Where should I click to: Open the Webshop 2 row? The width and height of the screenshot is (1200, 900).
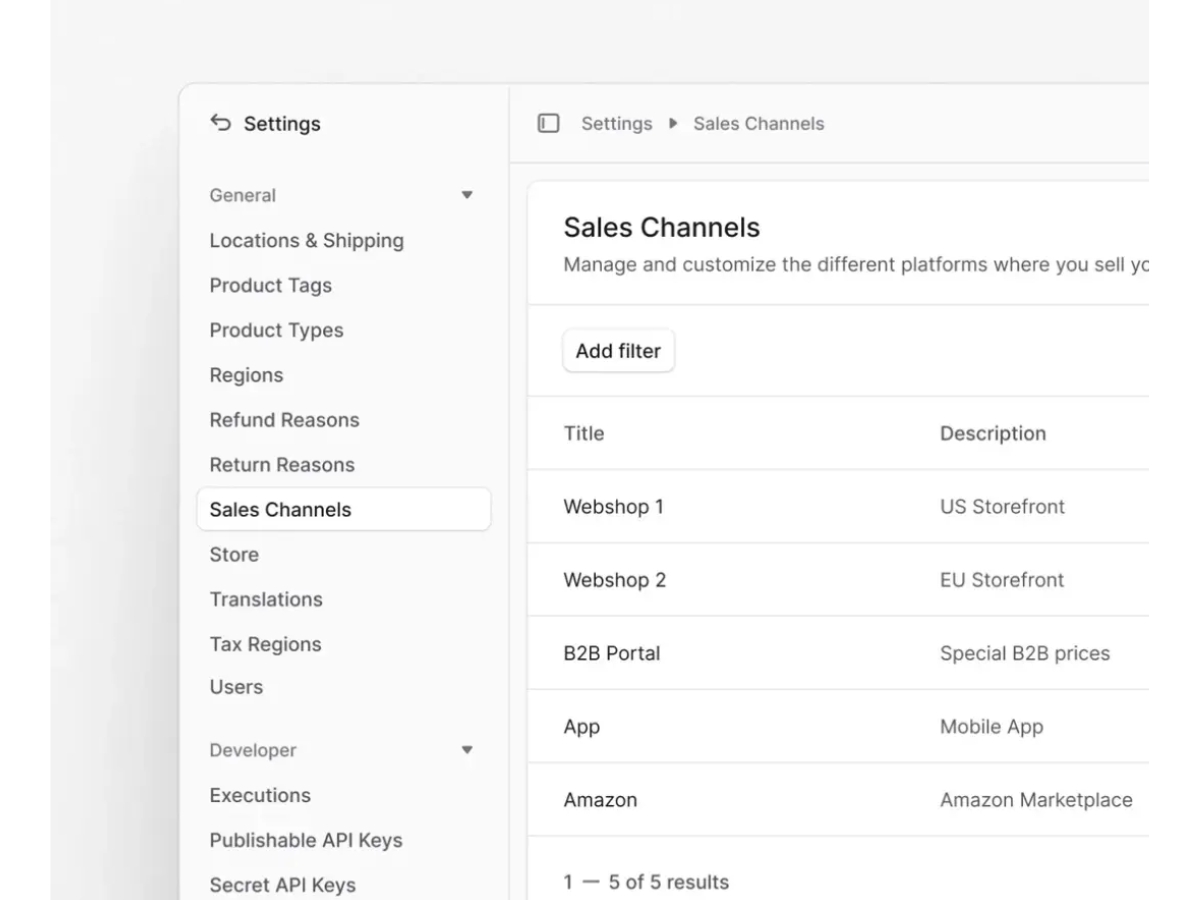(838, 580)
